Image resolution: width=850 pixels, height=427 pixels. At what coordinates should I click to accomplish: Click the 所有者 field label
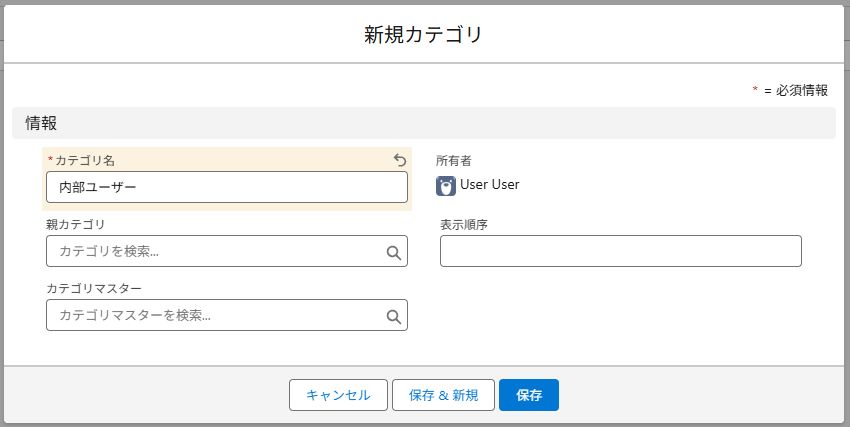(x=453, y=160)
